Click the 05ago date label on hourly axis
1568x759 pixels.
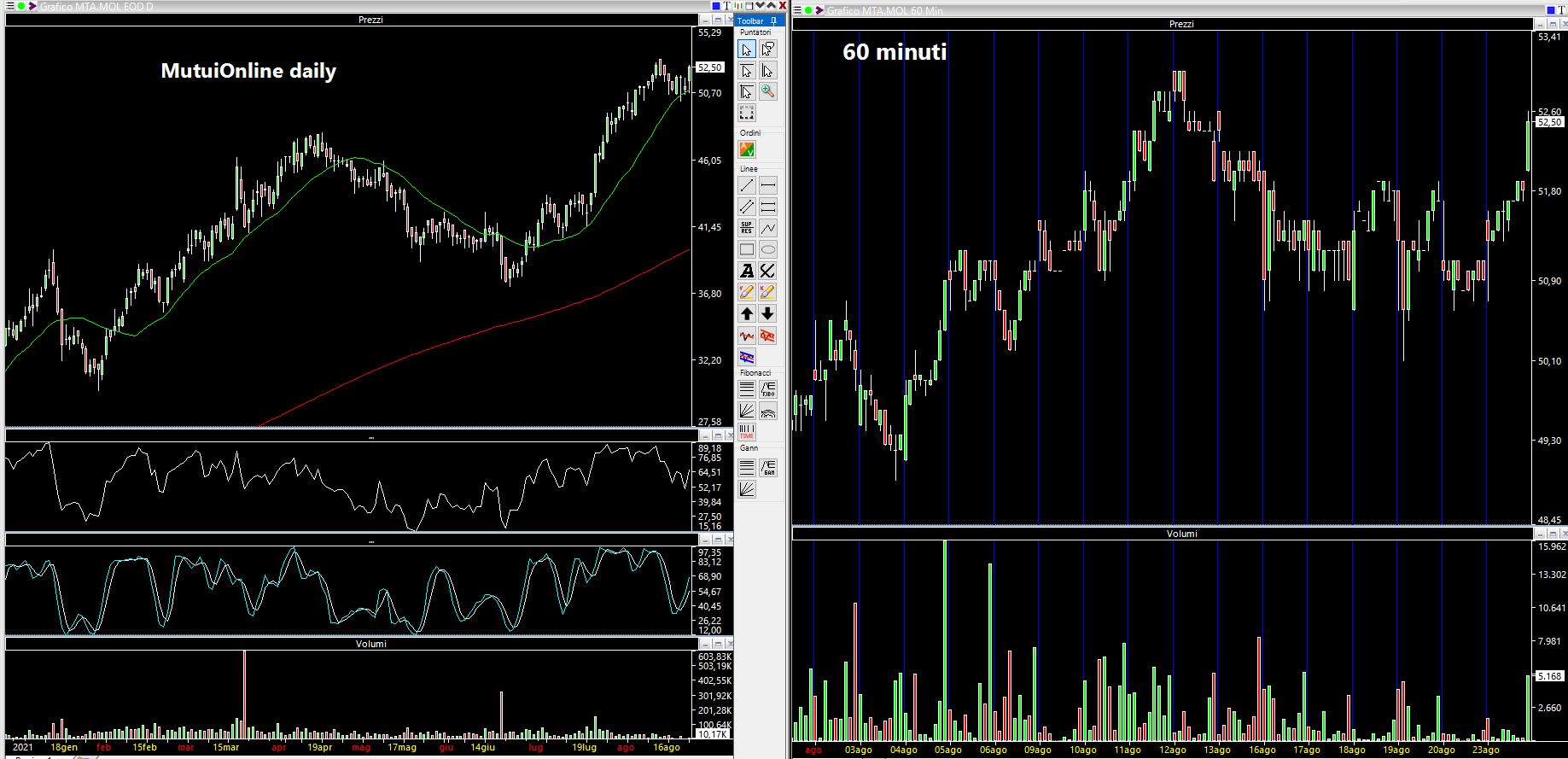click(947, 750)
